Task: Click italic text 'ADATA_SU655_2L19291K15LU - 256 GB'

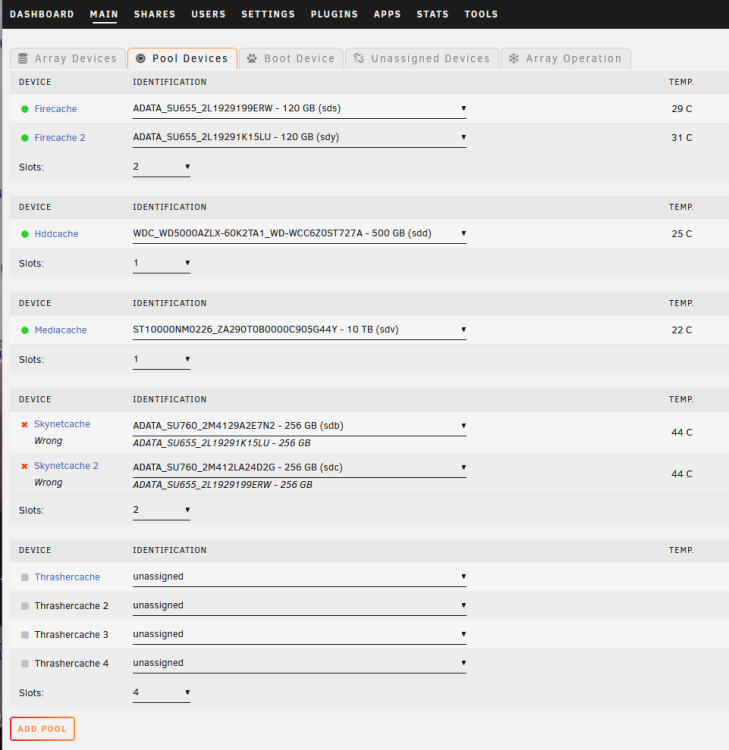Action: tap(221, 443)
